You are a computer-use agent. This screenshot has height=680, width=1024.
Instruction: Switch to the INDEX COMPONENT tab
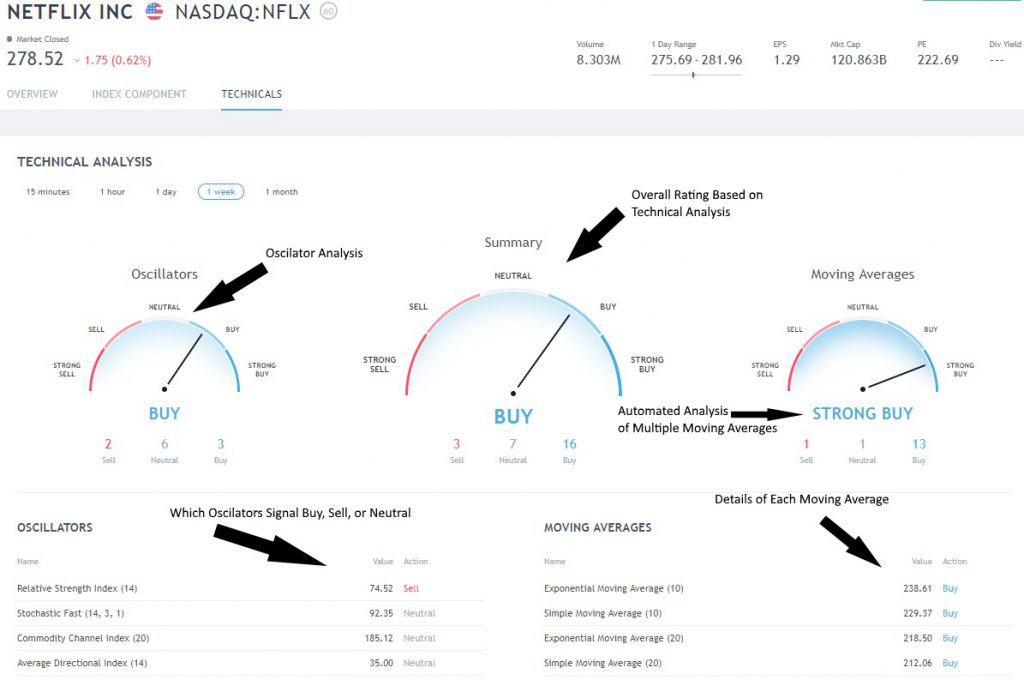139,94
